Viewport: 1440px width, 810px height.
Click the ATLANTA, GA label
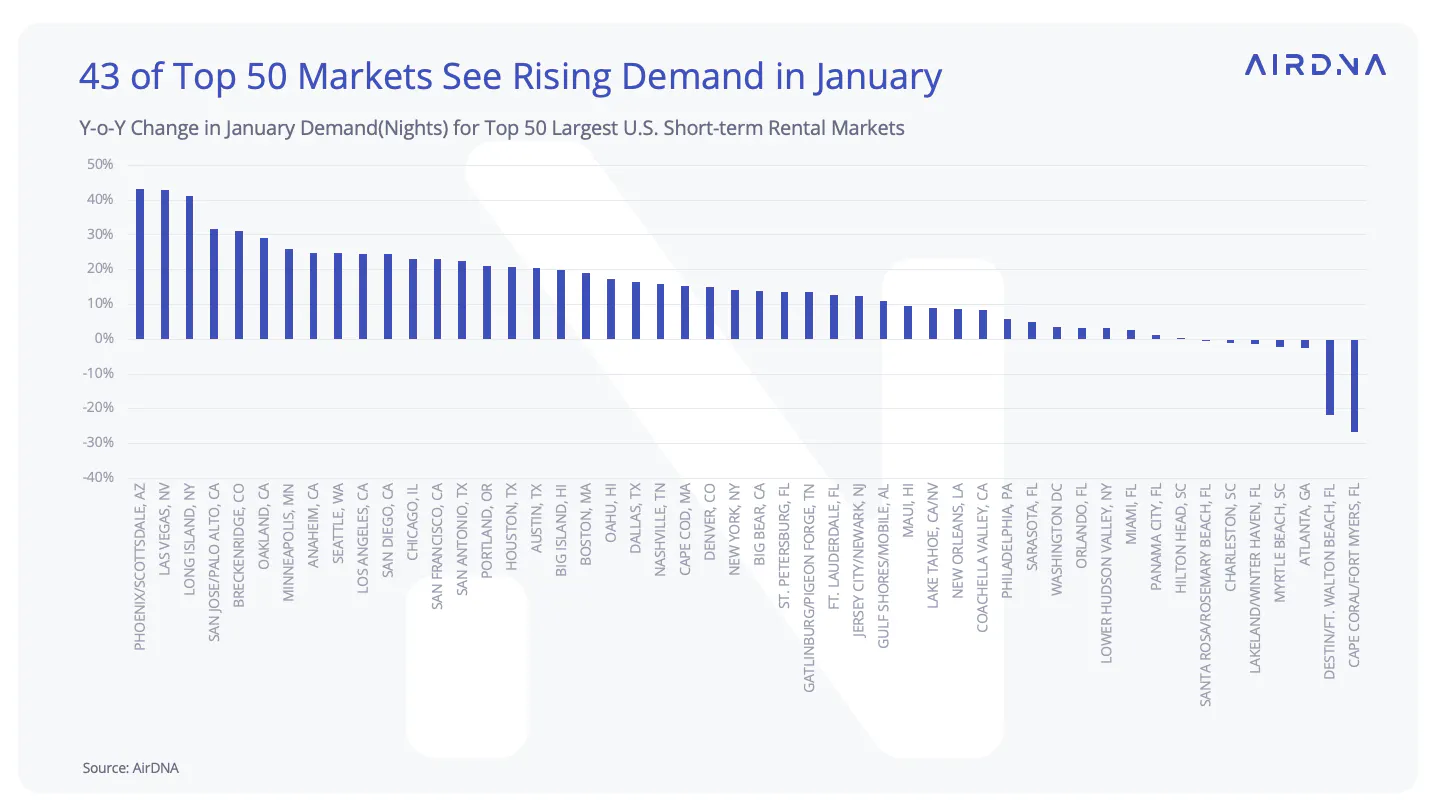(x=1305, y=524)
